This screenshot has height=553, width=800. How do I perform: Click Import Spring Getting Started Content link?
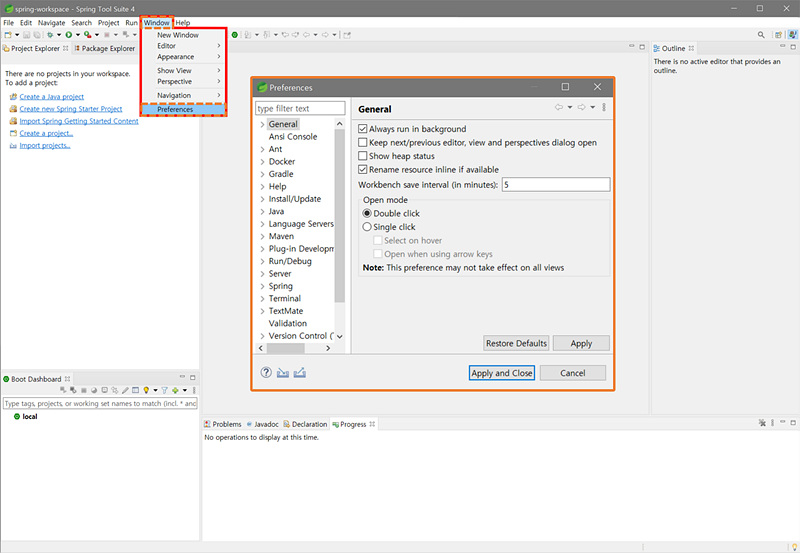tap(79, 121)
